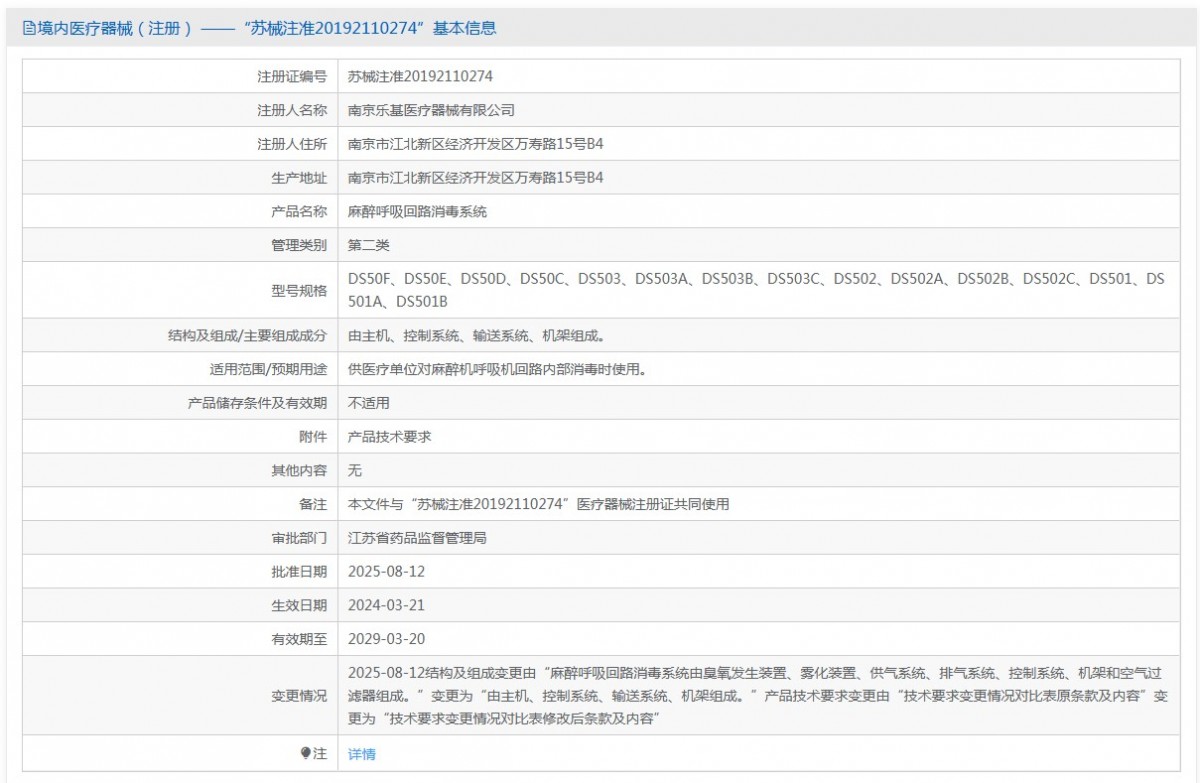Open the 详情 link in the last row
Image resolution: width=1200 pixels, height=783 pixels.
coord(362,754)
